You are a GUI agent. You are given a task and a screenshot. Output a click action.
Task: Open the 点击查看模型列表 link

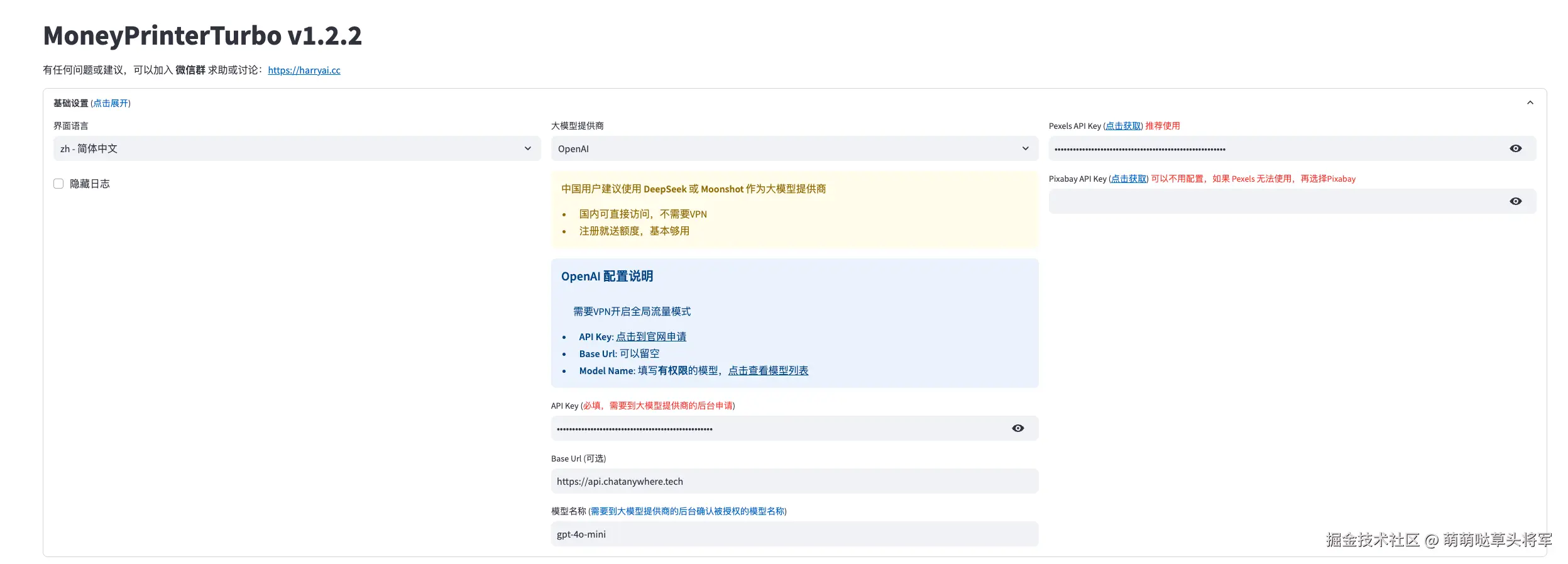click(x=768, y=371)
